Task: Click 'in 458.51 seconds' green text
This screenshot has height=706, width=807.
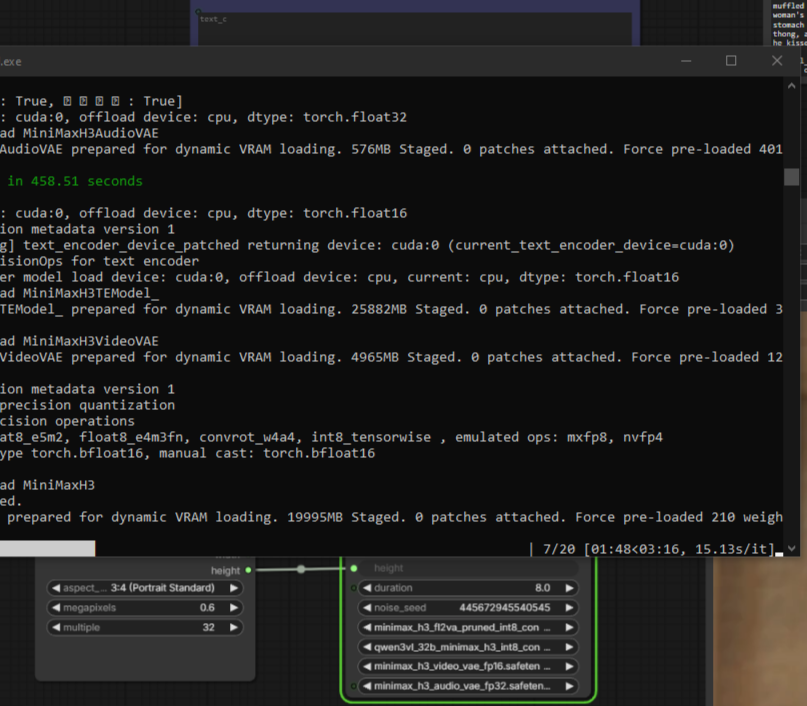Action: [x=75, y=181]
